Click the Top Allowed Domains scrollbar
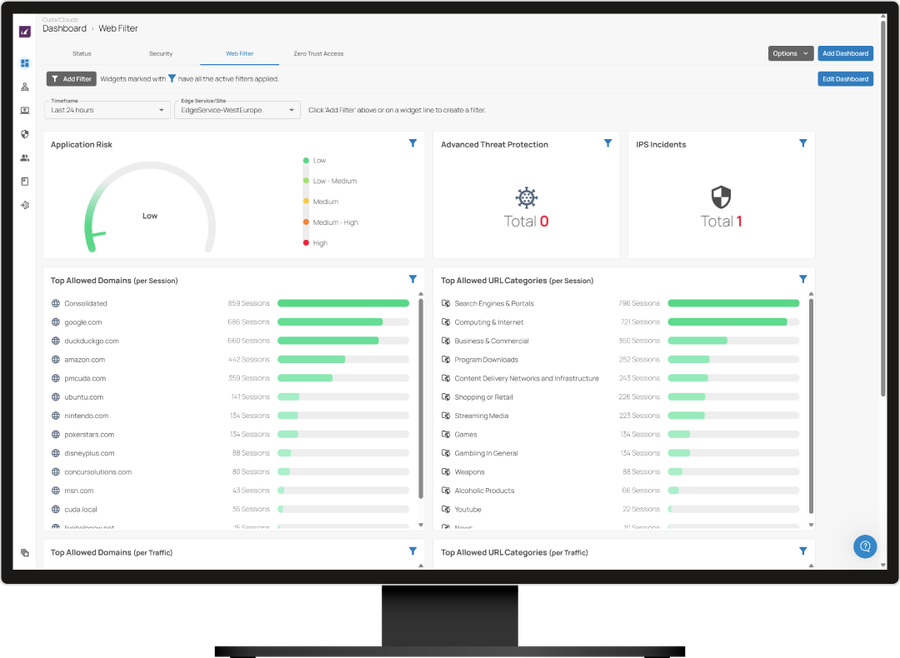The width and height of the screenshot is (900, 658). (x=419, y=400)
